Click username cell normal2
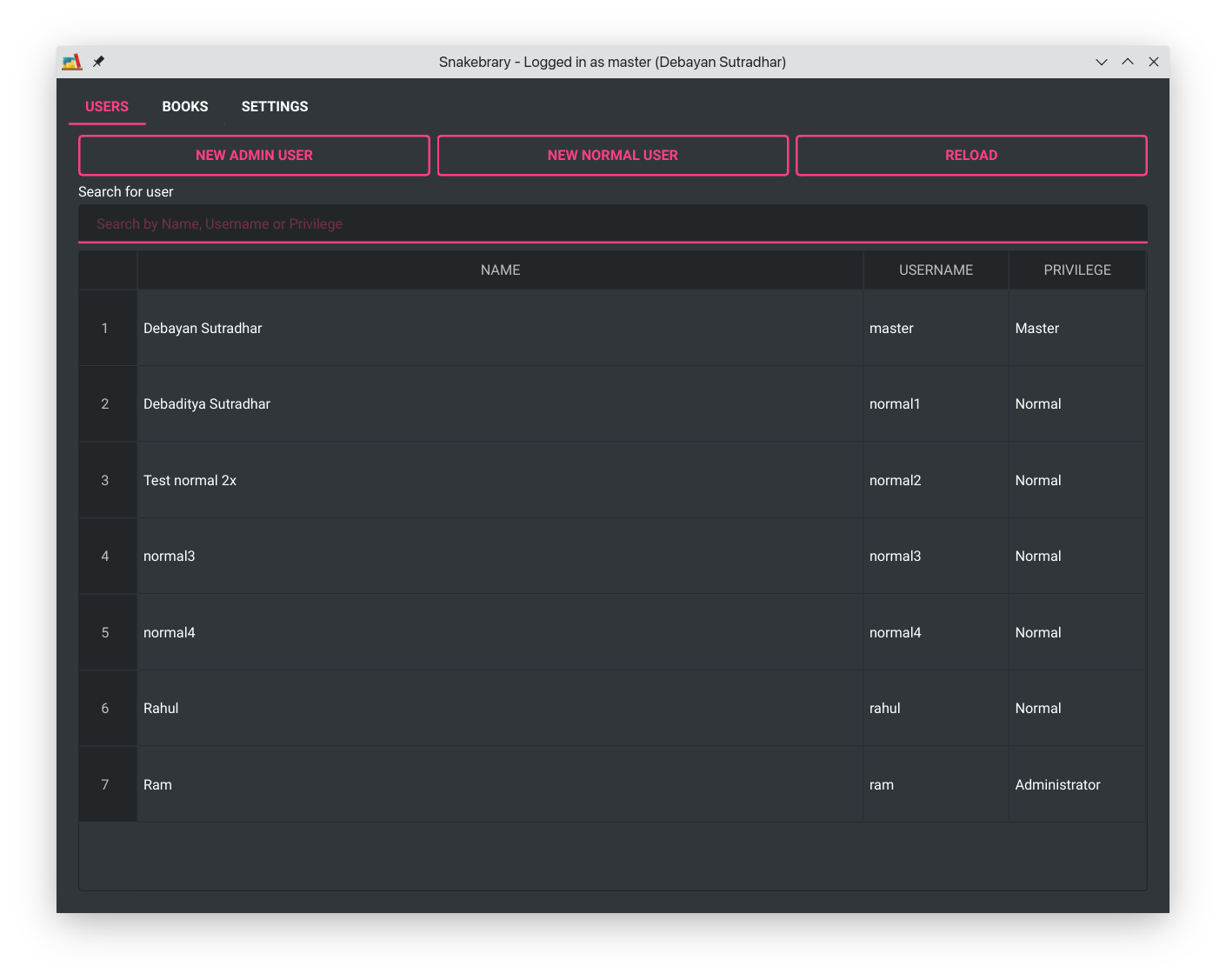Image resolution: width=1226 pixels, height=980 pixels. coord(936,480)
